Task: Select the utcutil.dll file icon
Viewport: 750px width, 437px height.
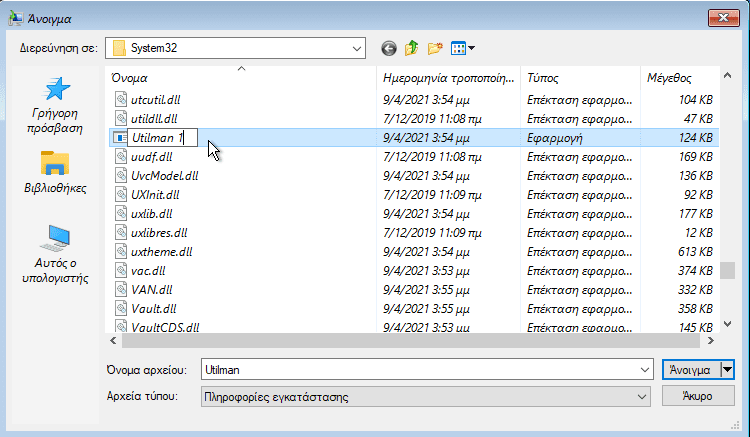Action: pos(119,100)
